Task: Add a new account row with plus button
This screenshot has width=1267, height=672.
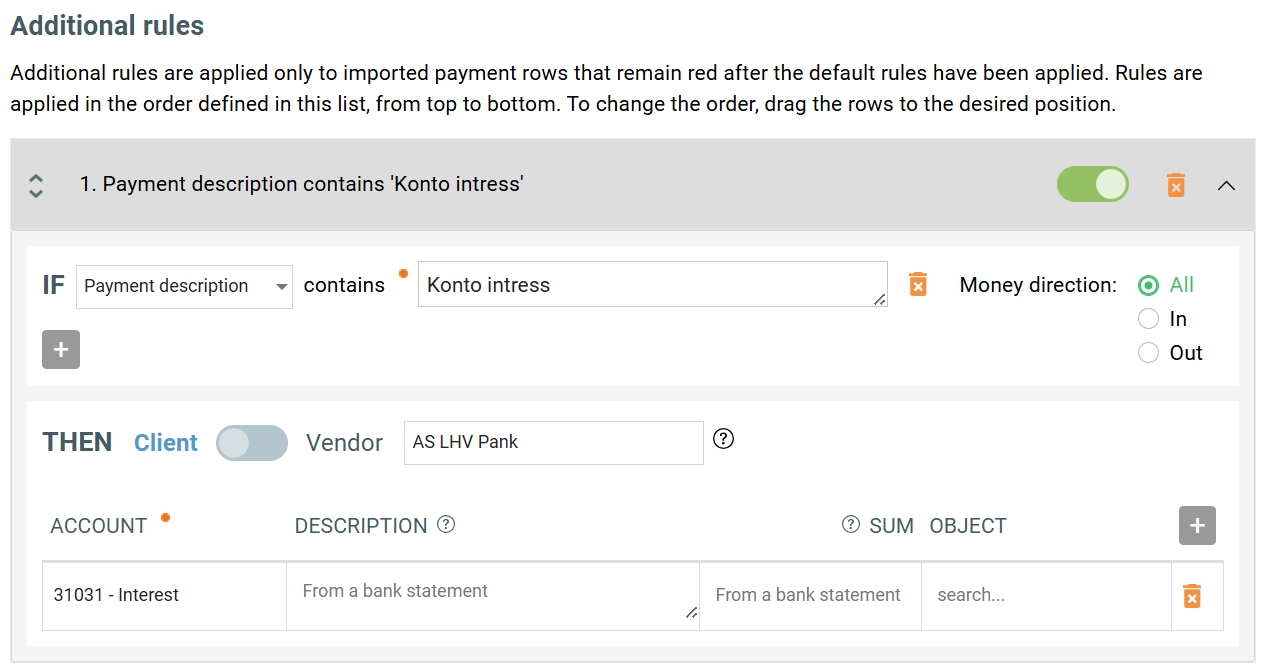Action: point(1197,525)
